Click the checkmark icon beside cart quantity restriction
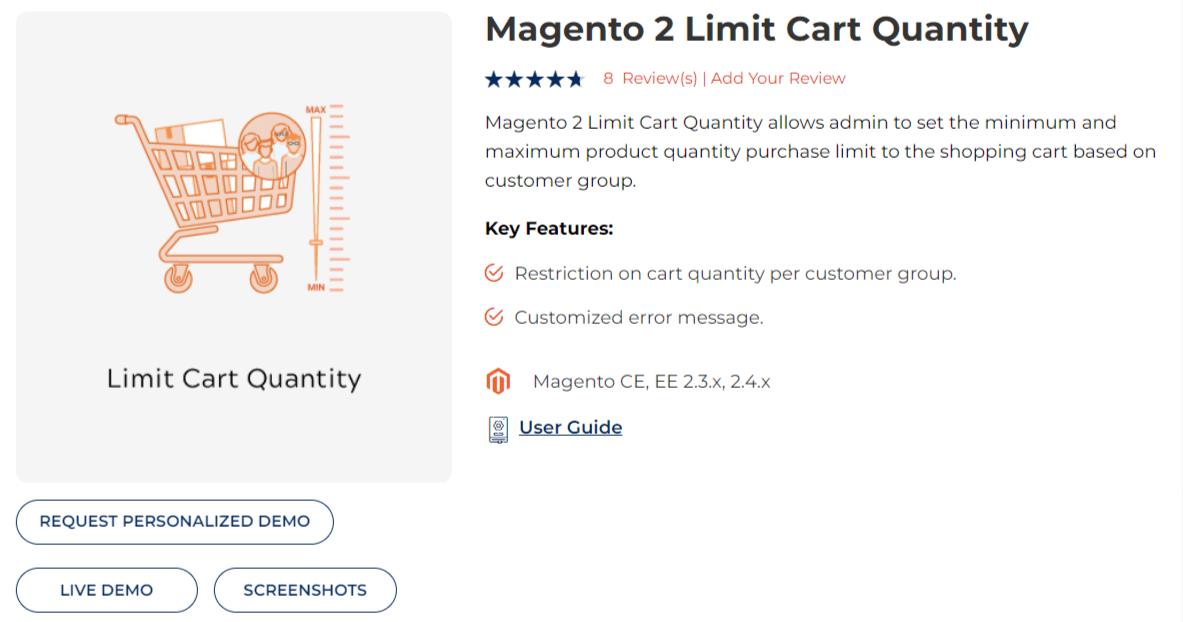 [494, 272]
